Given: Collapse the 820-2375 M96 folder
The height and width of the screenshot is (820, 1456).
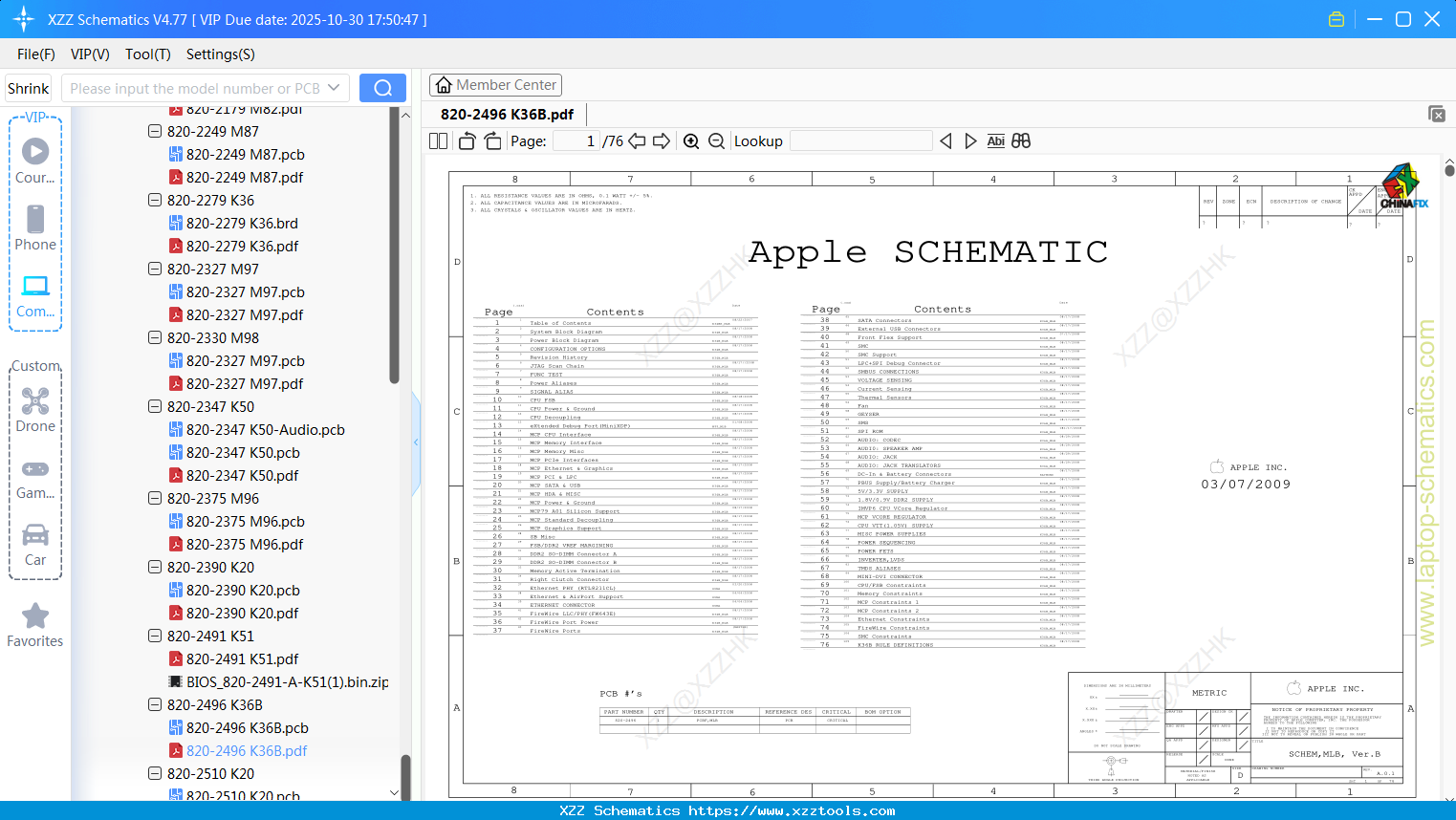Looking at the screenshot, I should click(x=155, y=499).
